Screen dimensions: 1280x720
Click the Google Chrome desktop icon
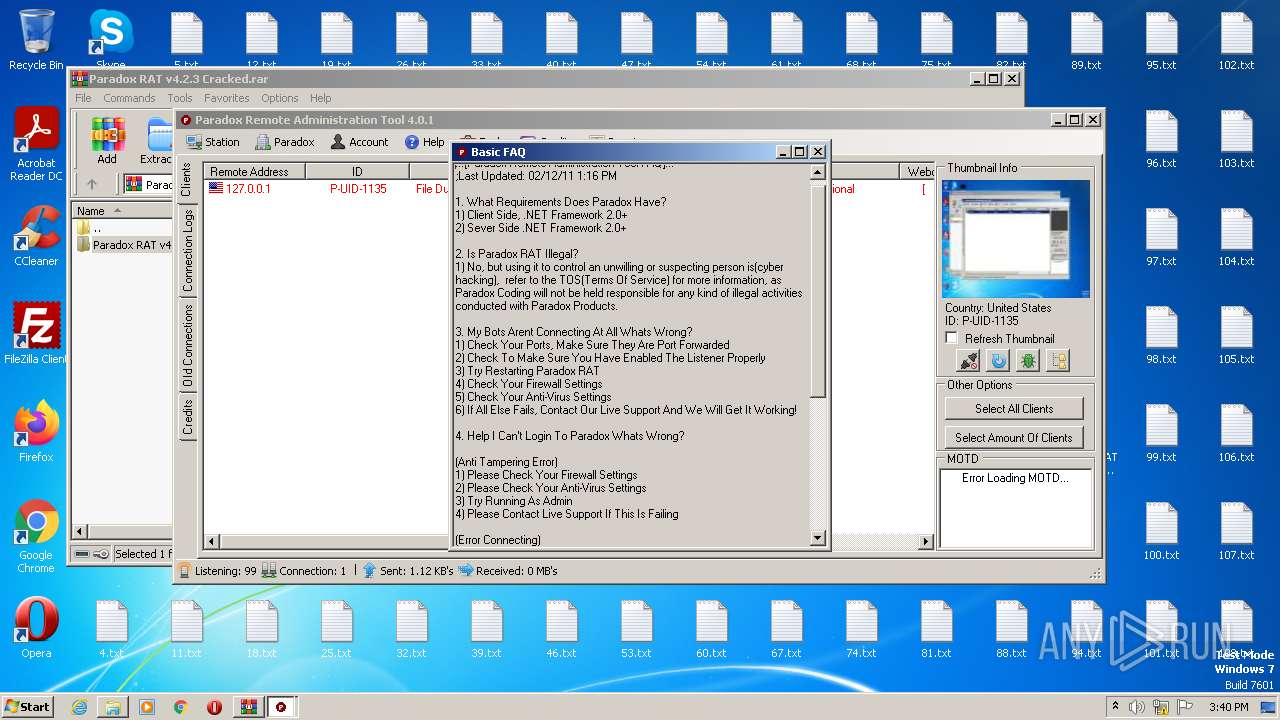click(36, 536)
